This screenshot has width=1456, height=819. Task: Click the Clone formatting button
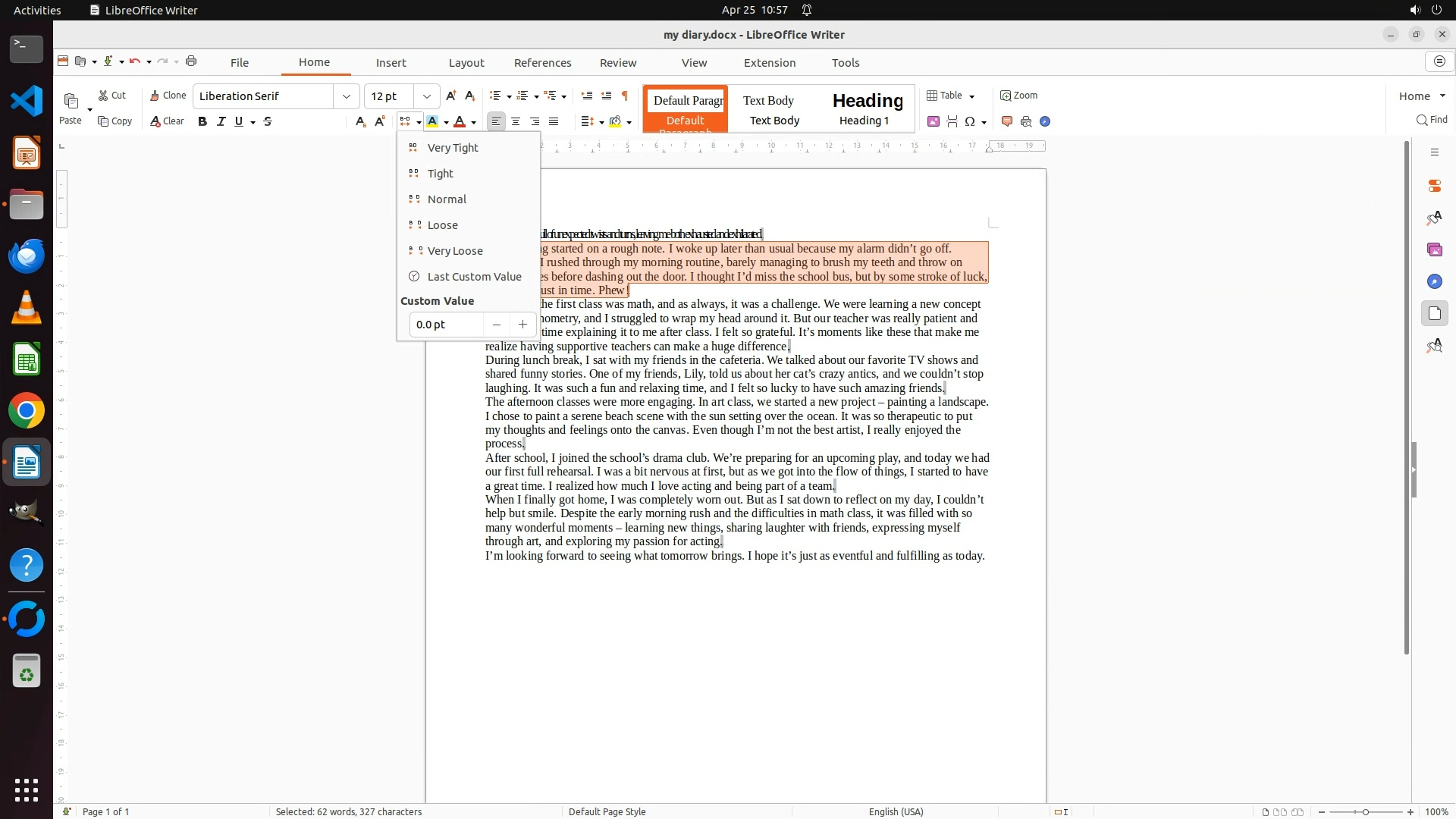tap(168, 96)
